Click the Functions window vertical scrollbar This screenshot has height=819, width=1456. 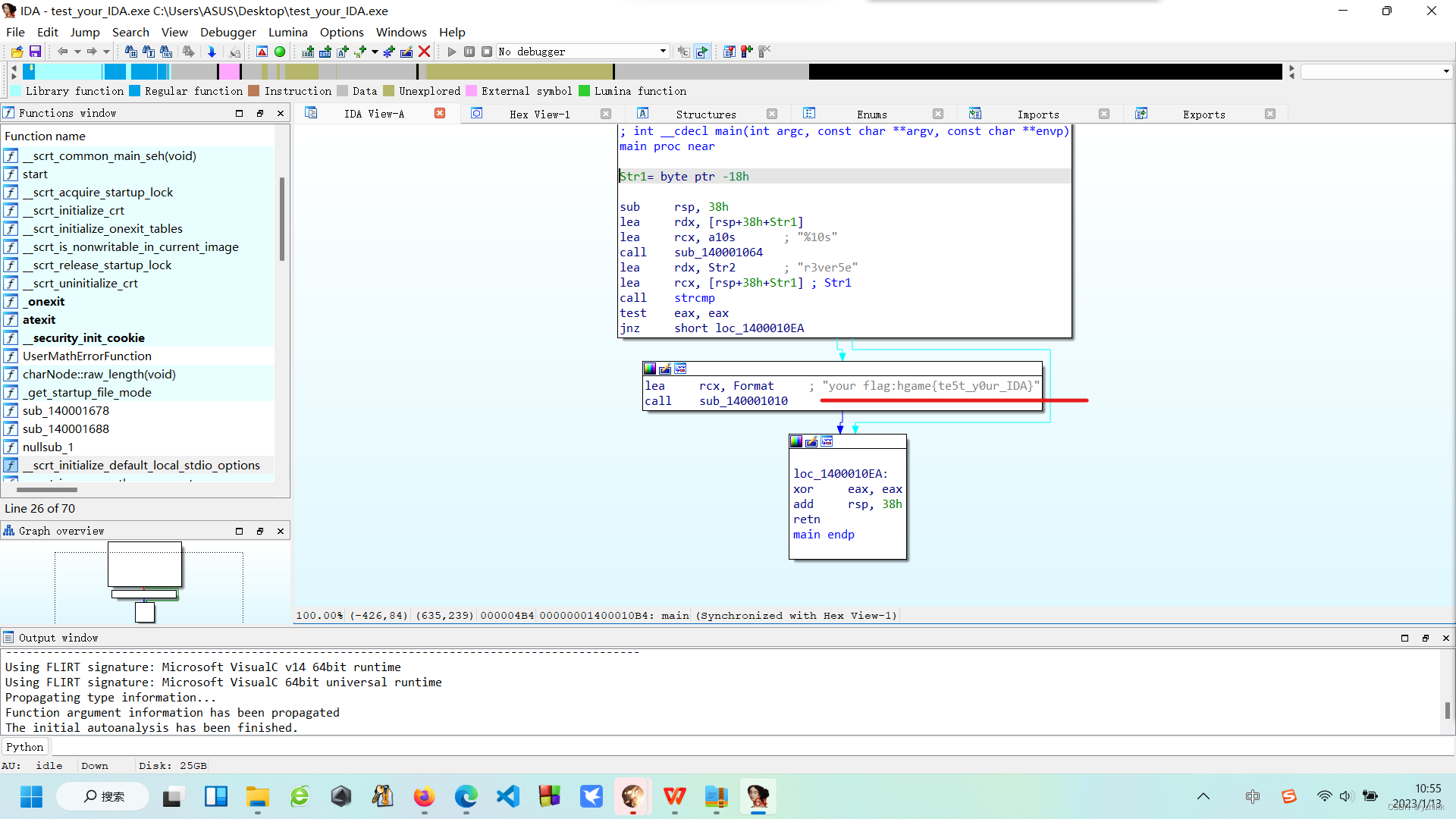pyautogui.click(x=282, y=220)
